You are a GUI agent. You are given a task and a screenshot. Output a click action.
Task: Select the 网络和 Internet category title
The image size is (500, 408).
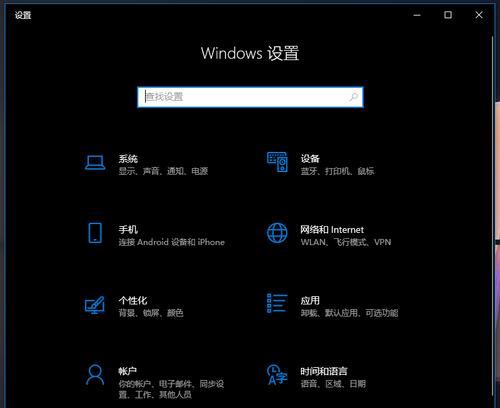click(332, 229)
